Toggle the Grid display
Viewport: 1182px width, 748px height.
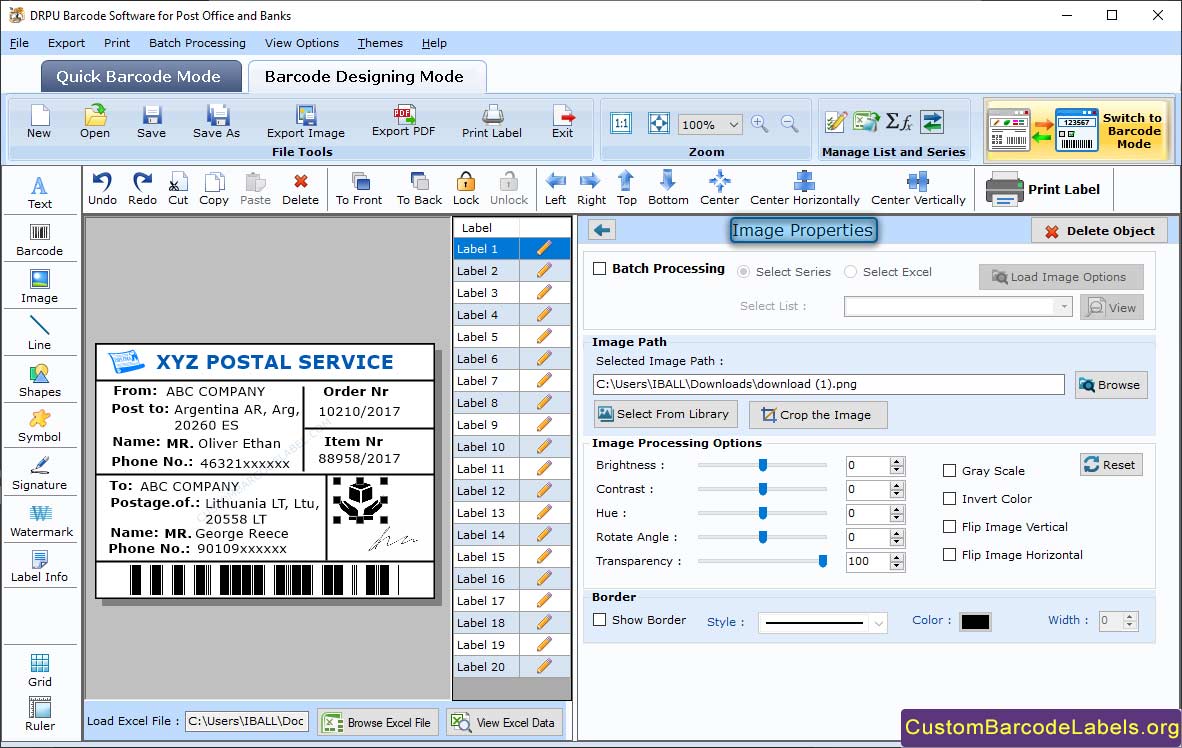click(39, 670)
